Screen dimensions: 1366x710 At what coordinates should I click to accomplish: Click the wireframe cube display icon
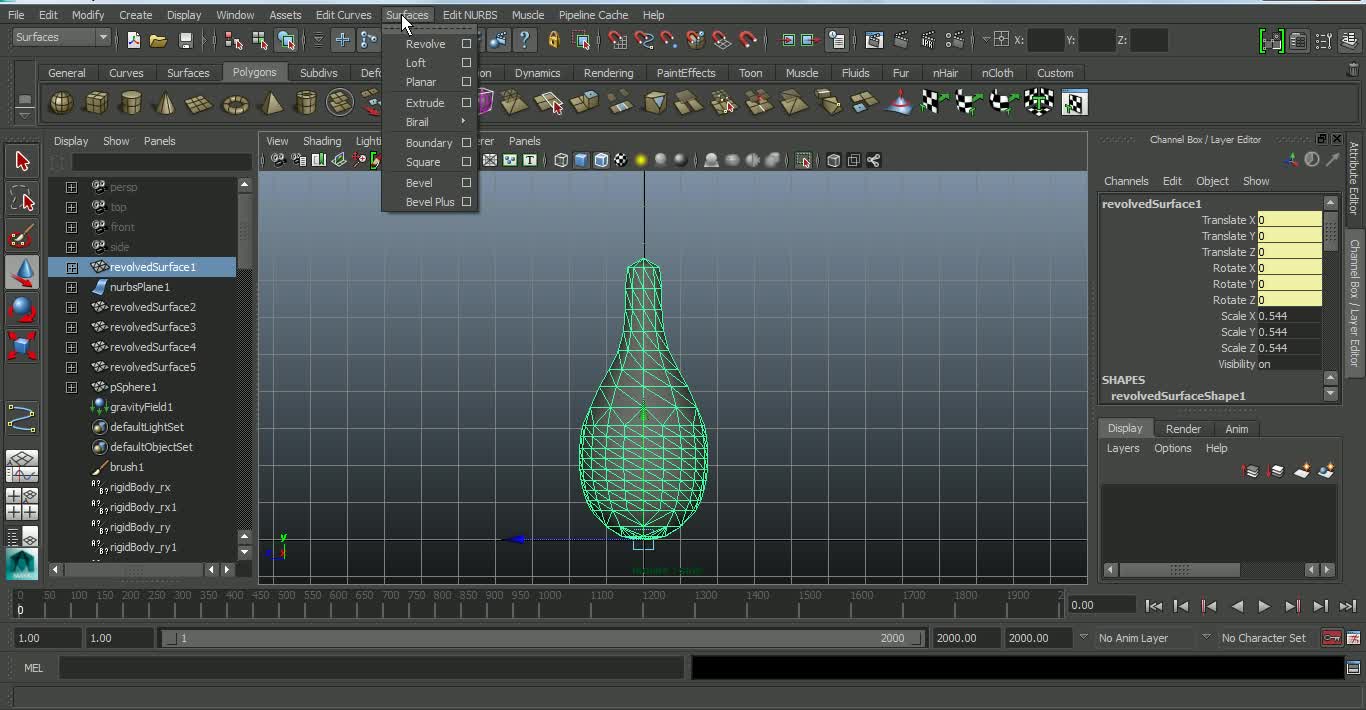(561, 160)
